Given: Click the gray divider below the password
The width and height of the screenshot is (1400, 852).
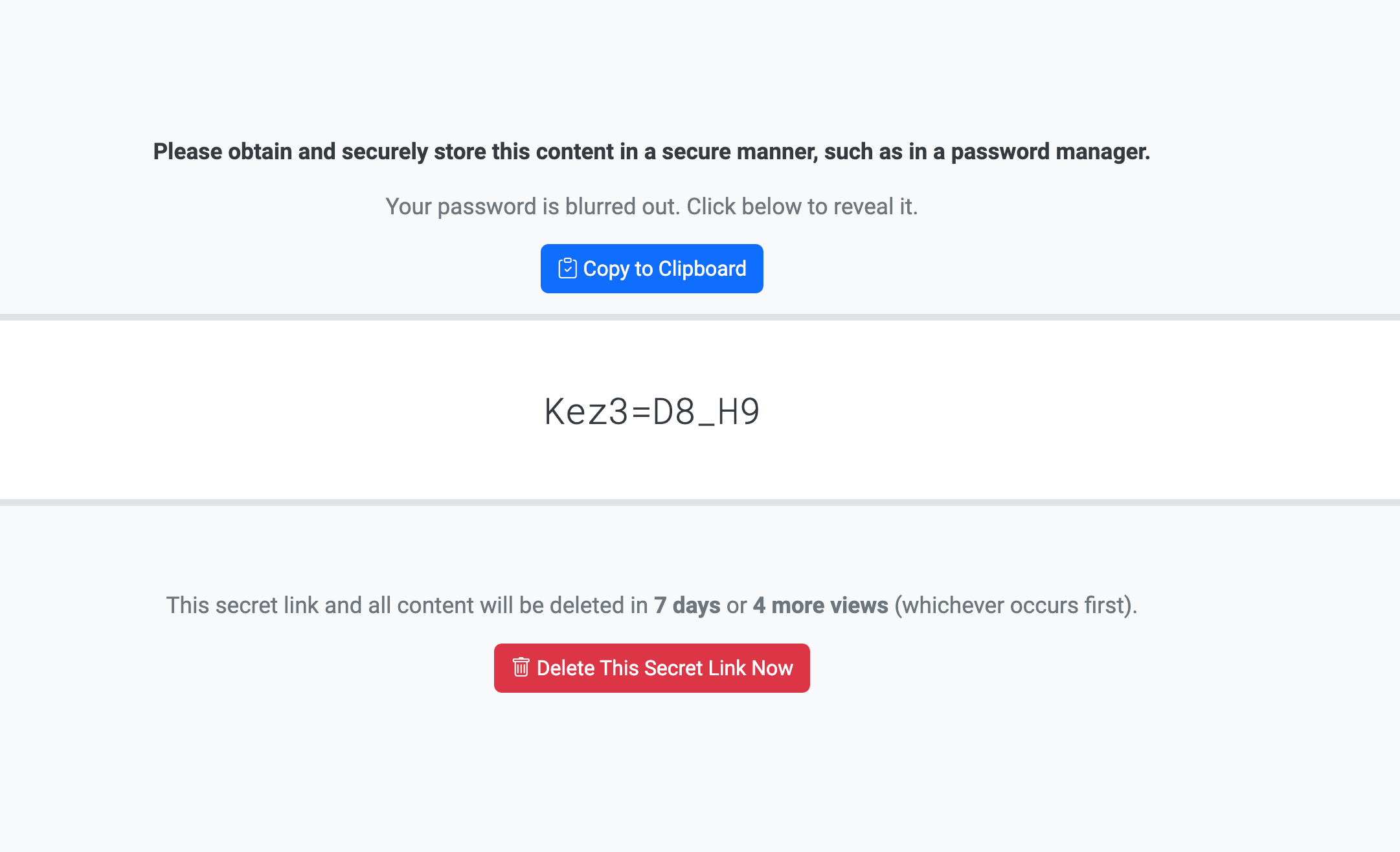Looking at the screenshot, I should pyautogui.click(x=700, y=502).
